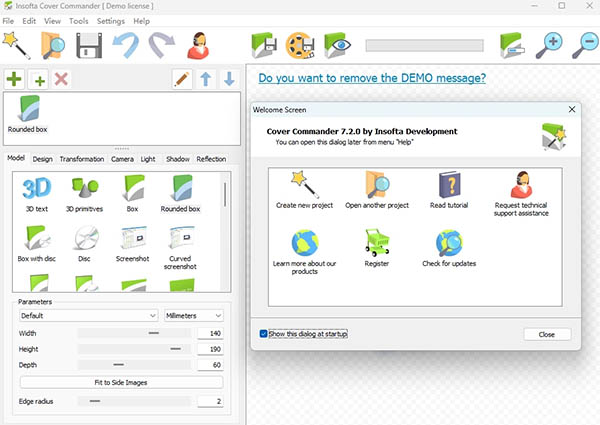
Task: Click Fit to Side Images button
Action: tap(121, 383)
